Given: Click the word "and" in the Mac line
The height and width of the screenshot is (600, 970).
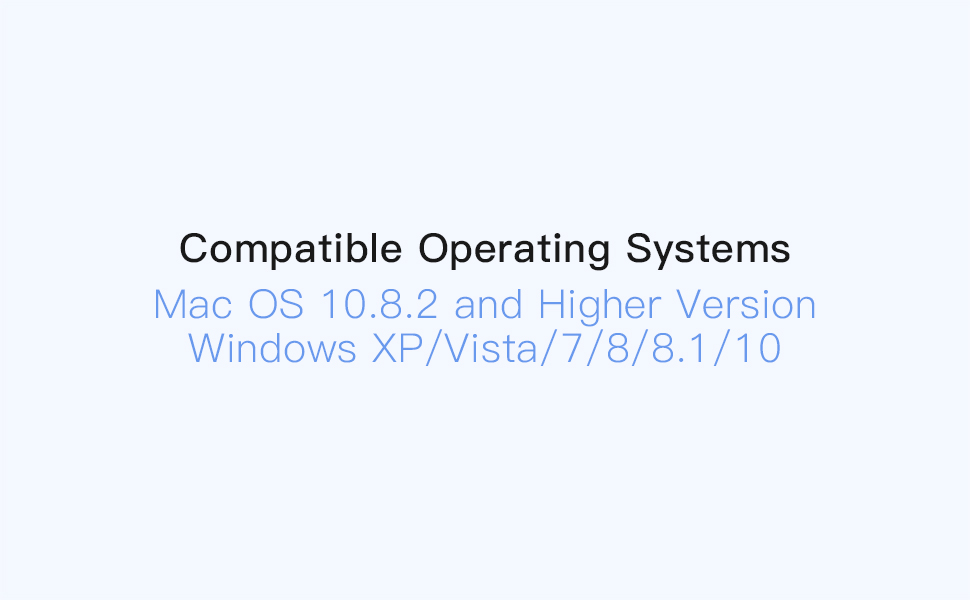Looking at the screenshot, I should point(488,304).
